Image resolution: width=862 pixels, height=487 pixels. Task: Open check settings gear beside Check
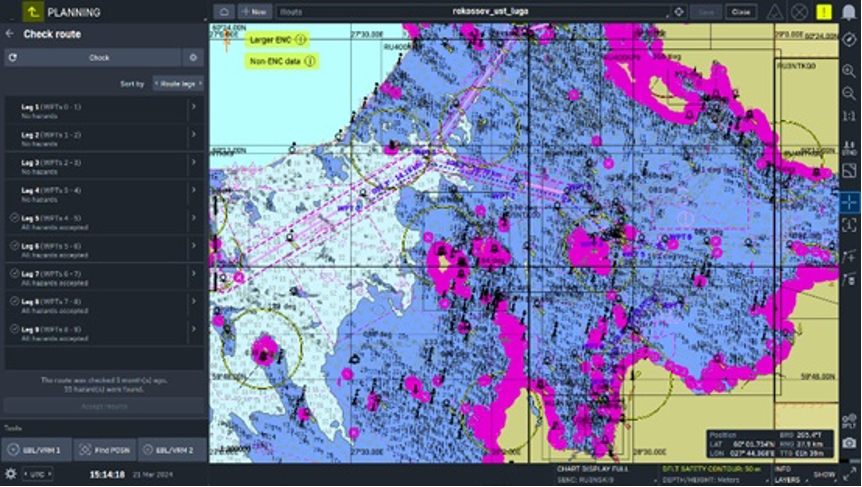coord(193,58)
